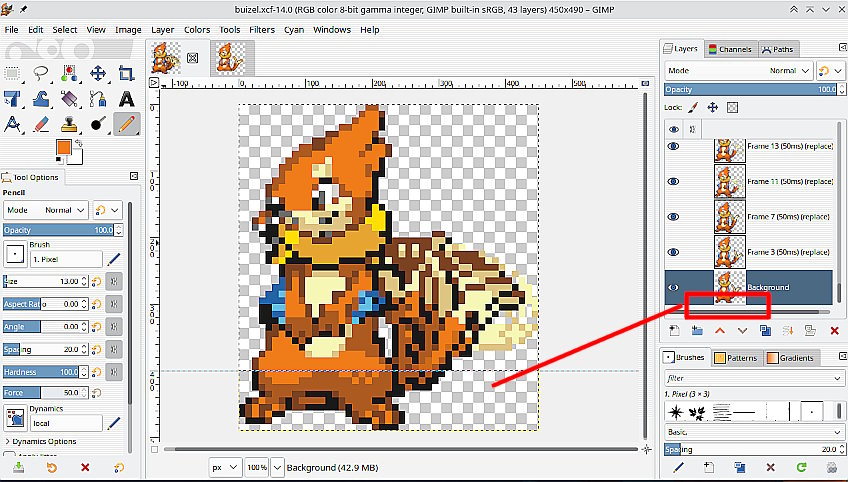Select the Pencil tool
Image resolution: width=848 pixels, height=482 pixels.
point(127,124)
